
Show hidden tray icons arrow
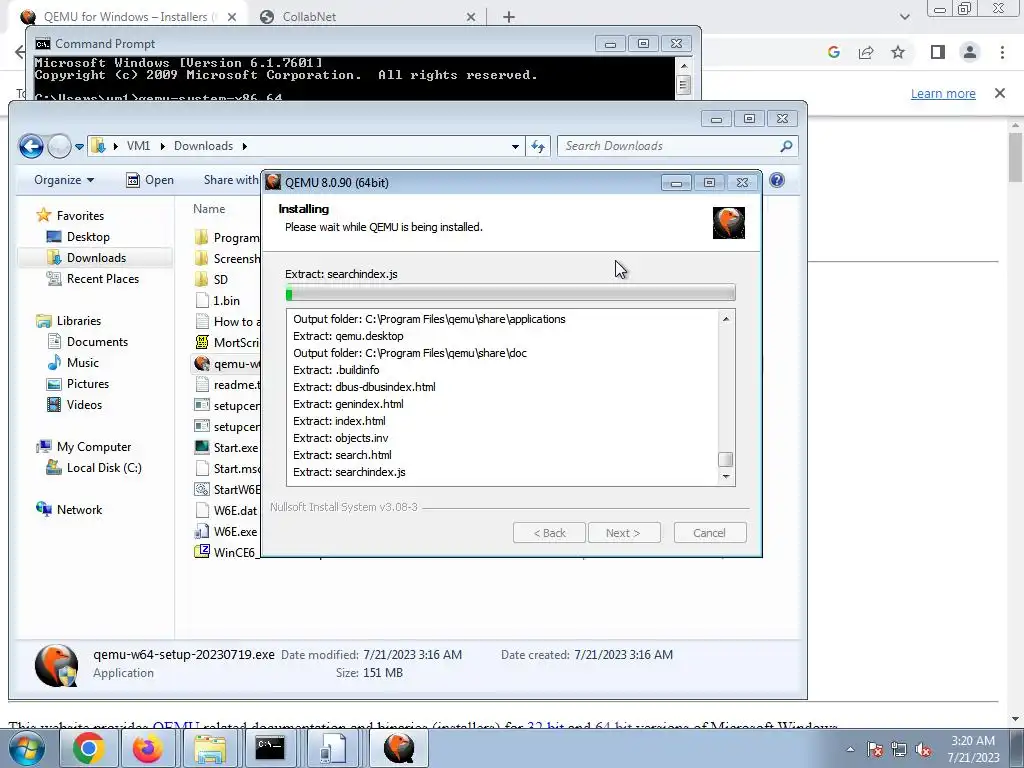click(850, 749)
